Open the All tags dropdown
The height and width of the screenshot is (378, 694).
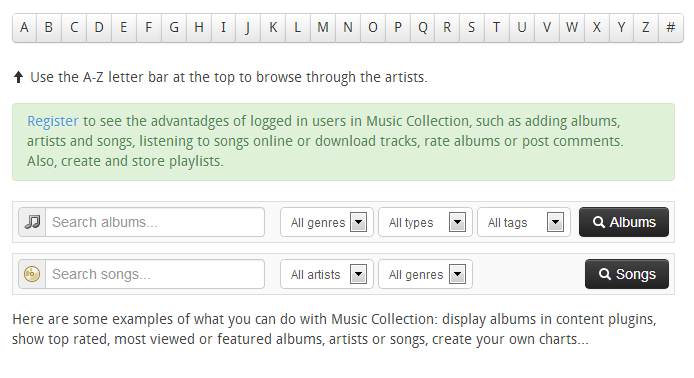[524, 222]
